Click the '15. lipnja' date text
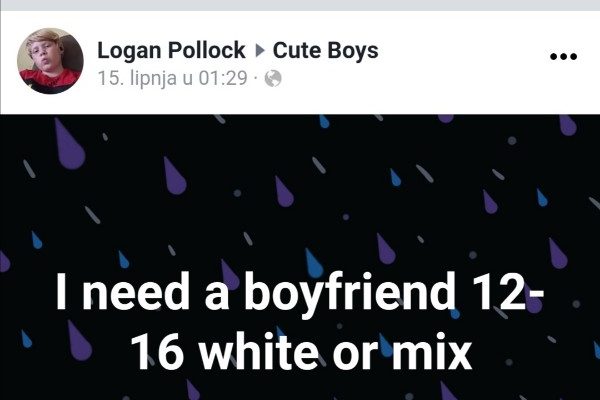 tap(137, 79)
